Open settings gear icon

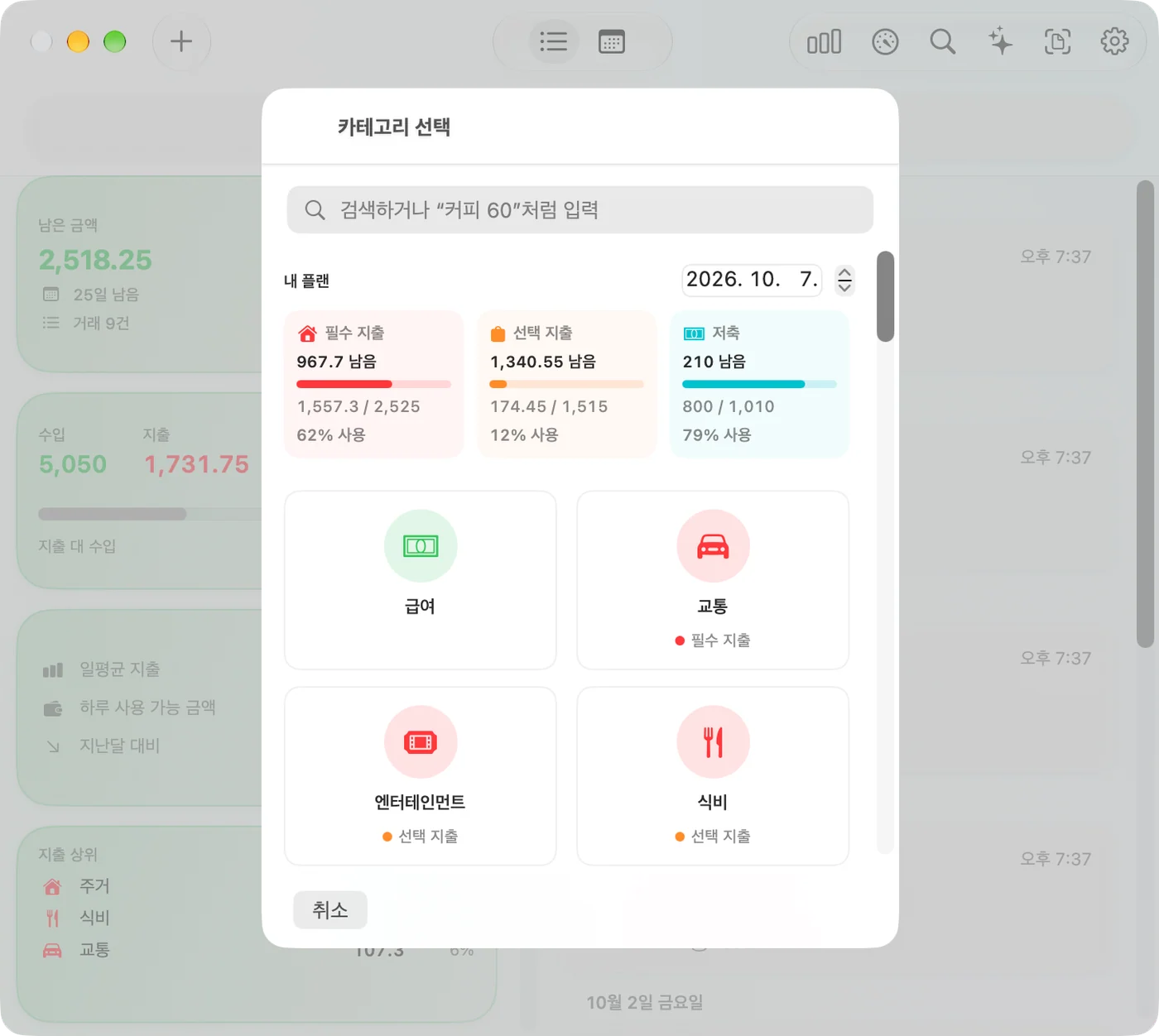[1114, 41]
